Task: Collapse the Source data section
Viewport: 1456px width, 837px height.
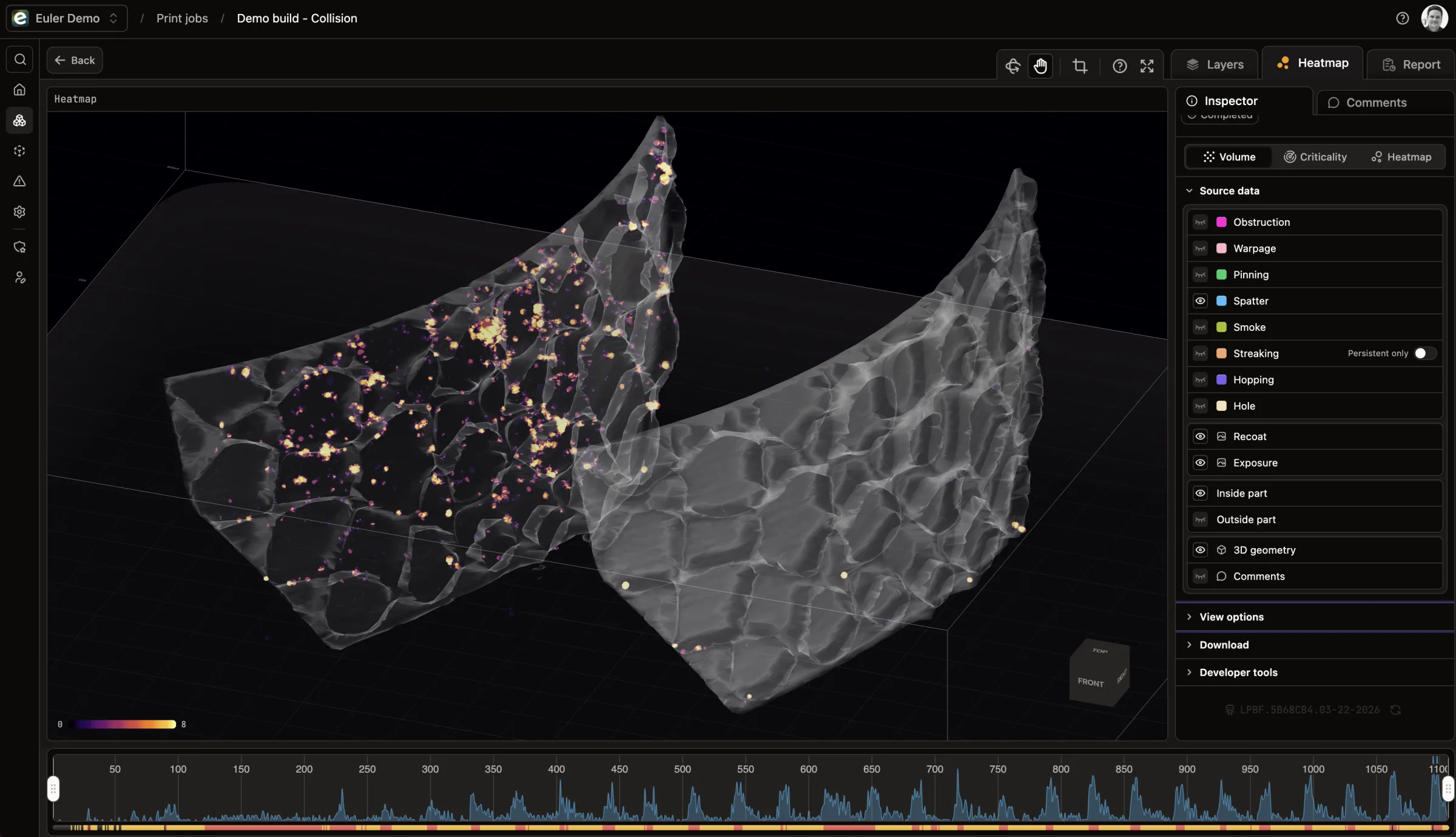Action: [x=1314, y=191]
